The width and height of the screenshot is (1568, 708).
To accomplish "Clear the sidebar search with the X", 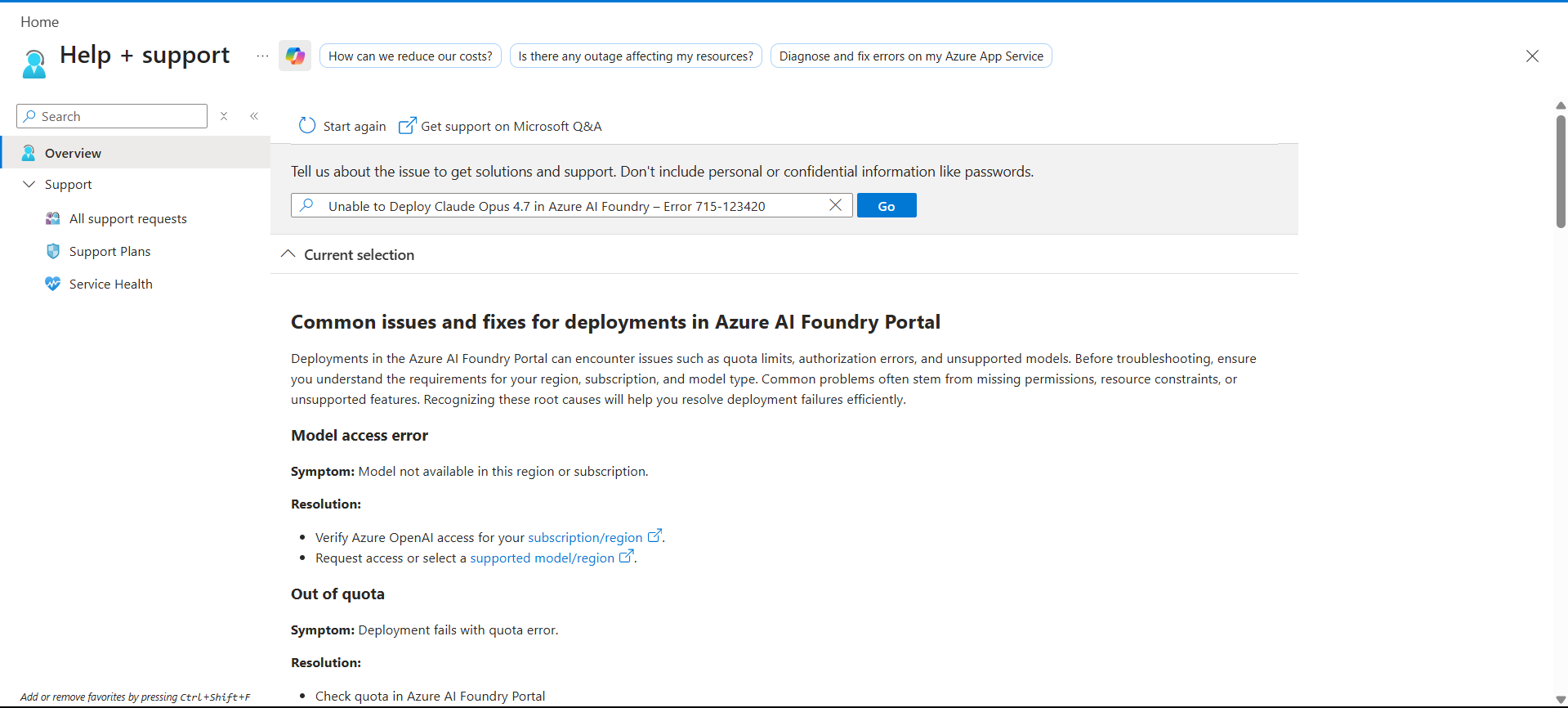I will 224,116.
